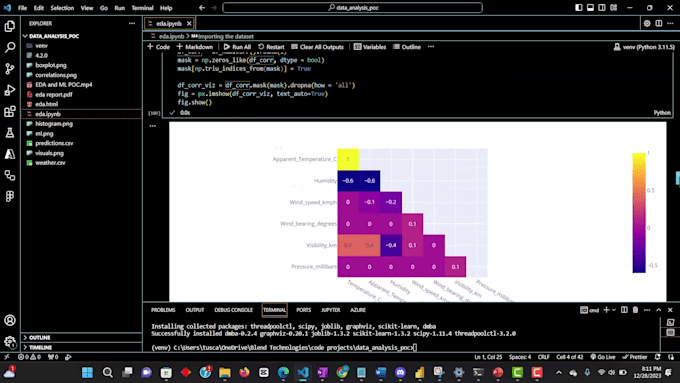Open the Explorer view in activity bar
The height and width of the screenshot is (383, 680).
point(10,26)
